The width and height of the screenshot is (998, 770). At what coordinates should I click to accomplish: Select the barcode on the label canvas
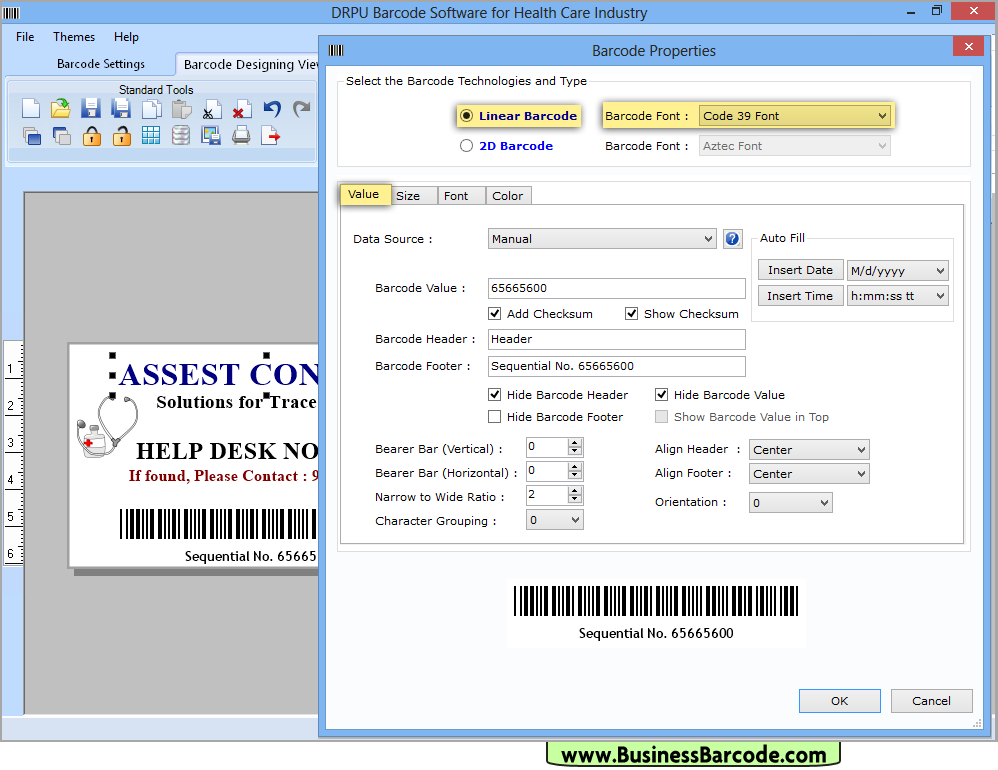218,524
